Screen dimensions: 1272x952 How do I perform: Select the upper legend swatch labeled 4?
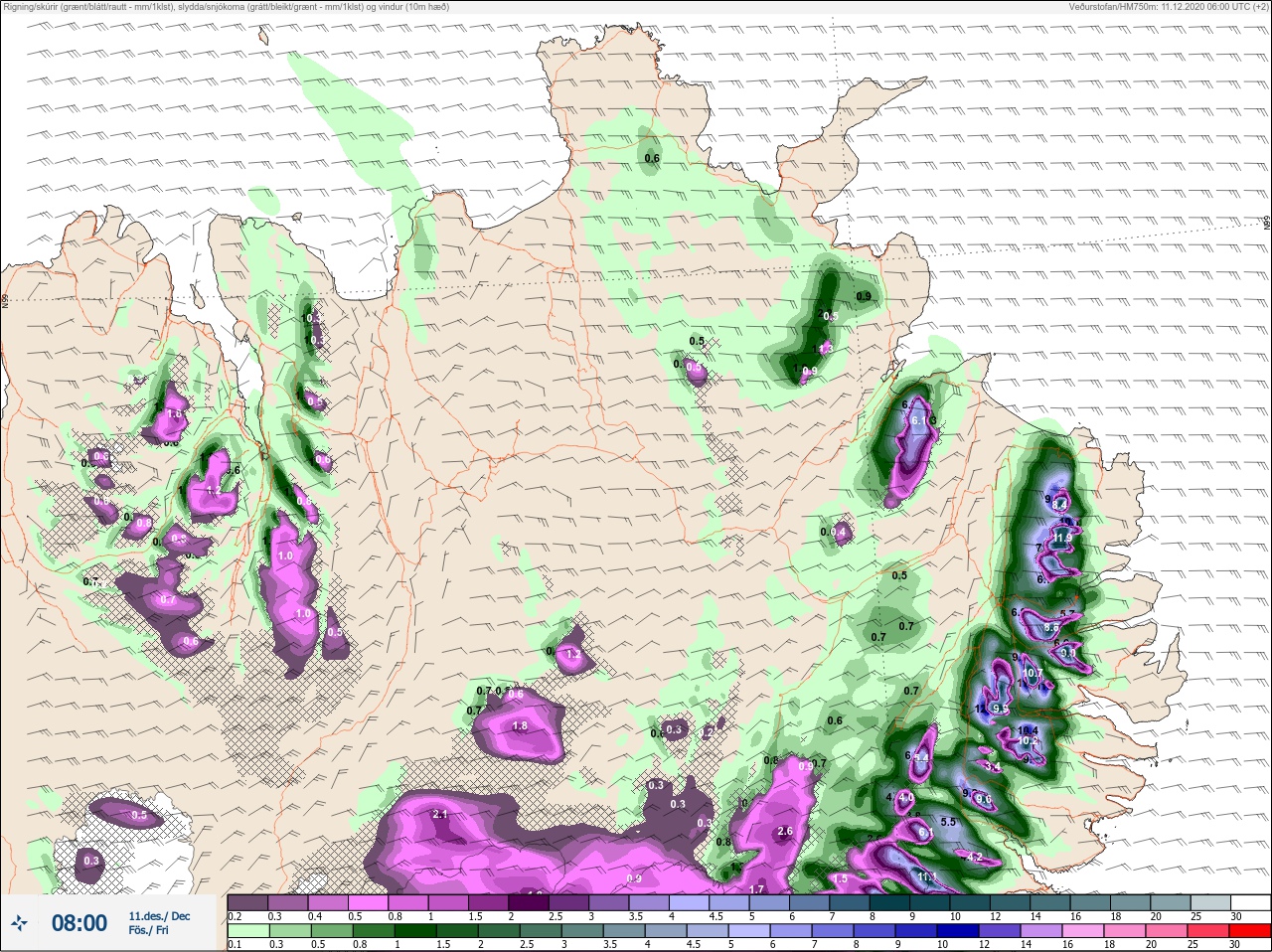pyautogui.click(x=689, y=901)
